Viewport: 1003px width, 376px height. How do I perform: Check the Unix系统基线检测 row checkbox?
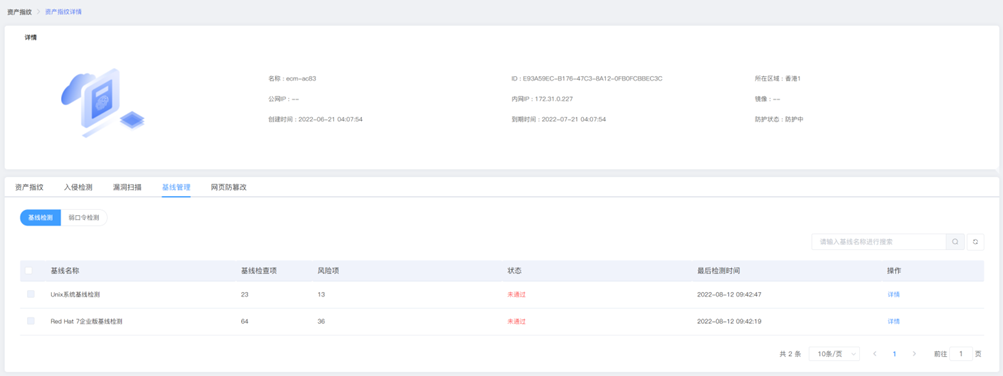coord(31,294)
